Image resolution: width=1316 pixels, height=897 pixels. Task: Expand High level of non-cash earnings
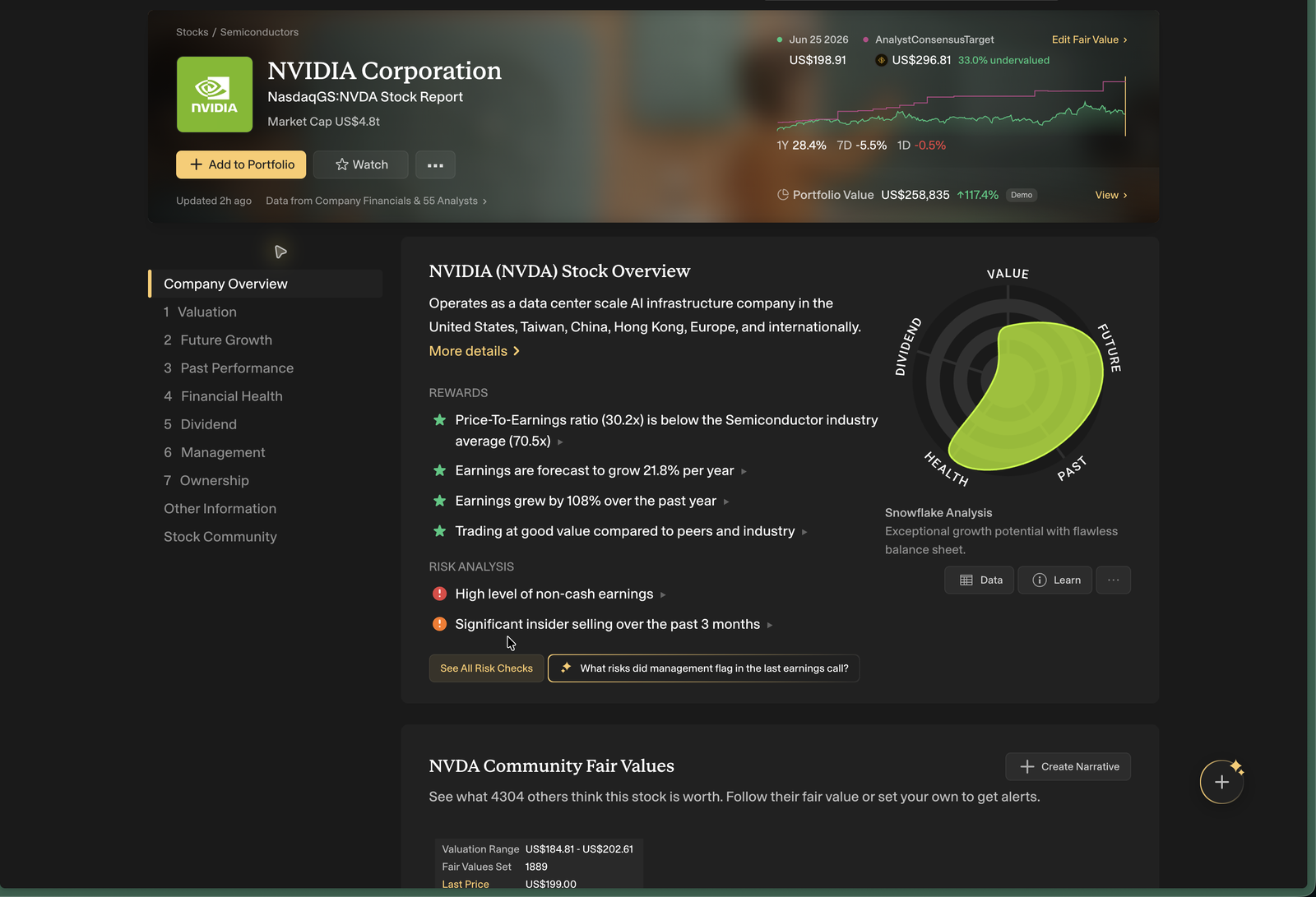(663, 595)
